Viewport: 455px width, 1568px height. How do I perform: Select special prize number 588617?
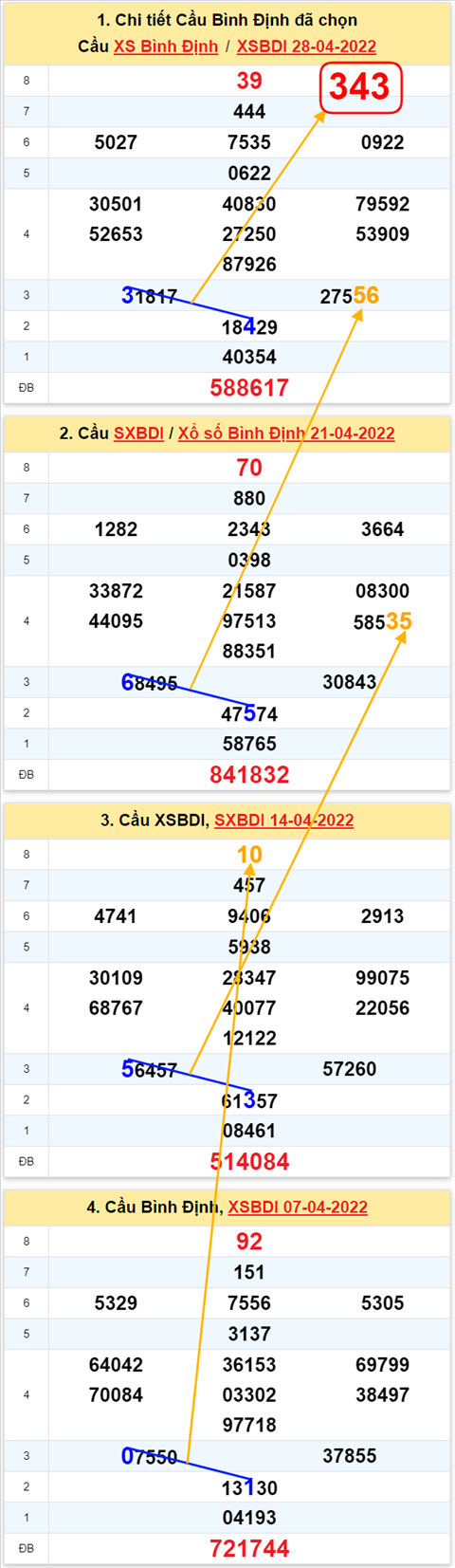(x=249, y=388)
